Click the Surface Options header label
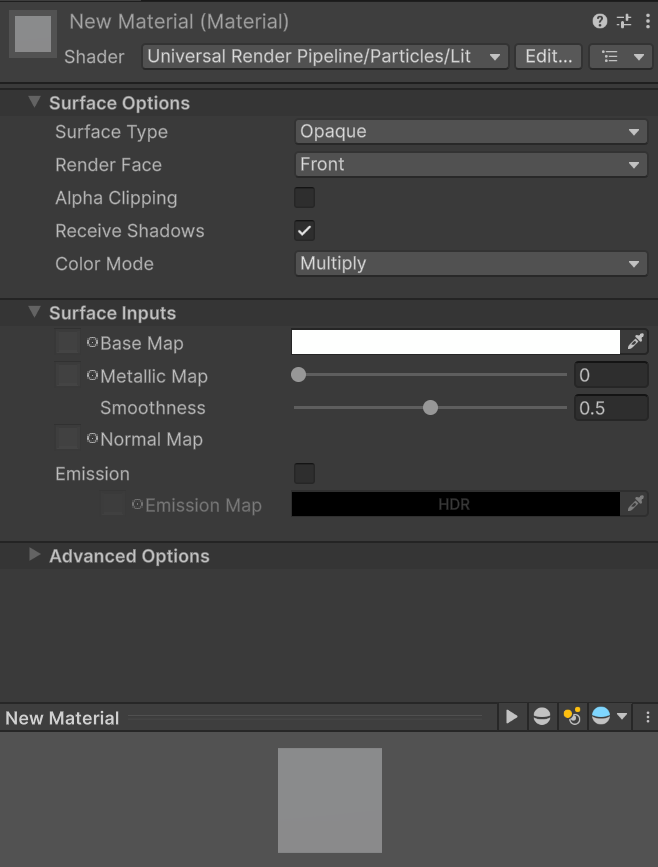Screen dimensions: 658x867 [119, 103]
